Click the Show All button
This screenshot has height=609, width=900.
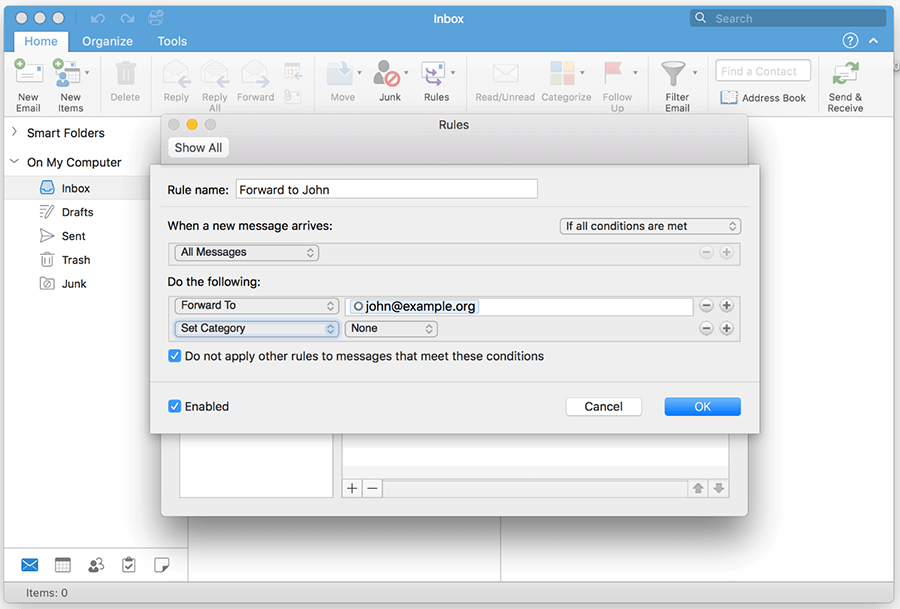(197, 147)
